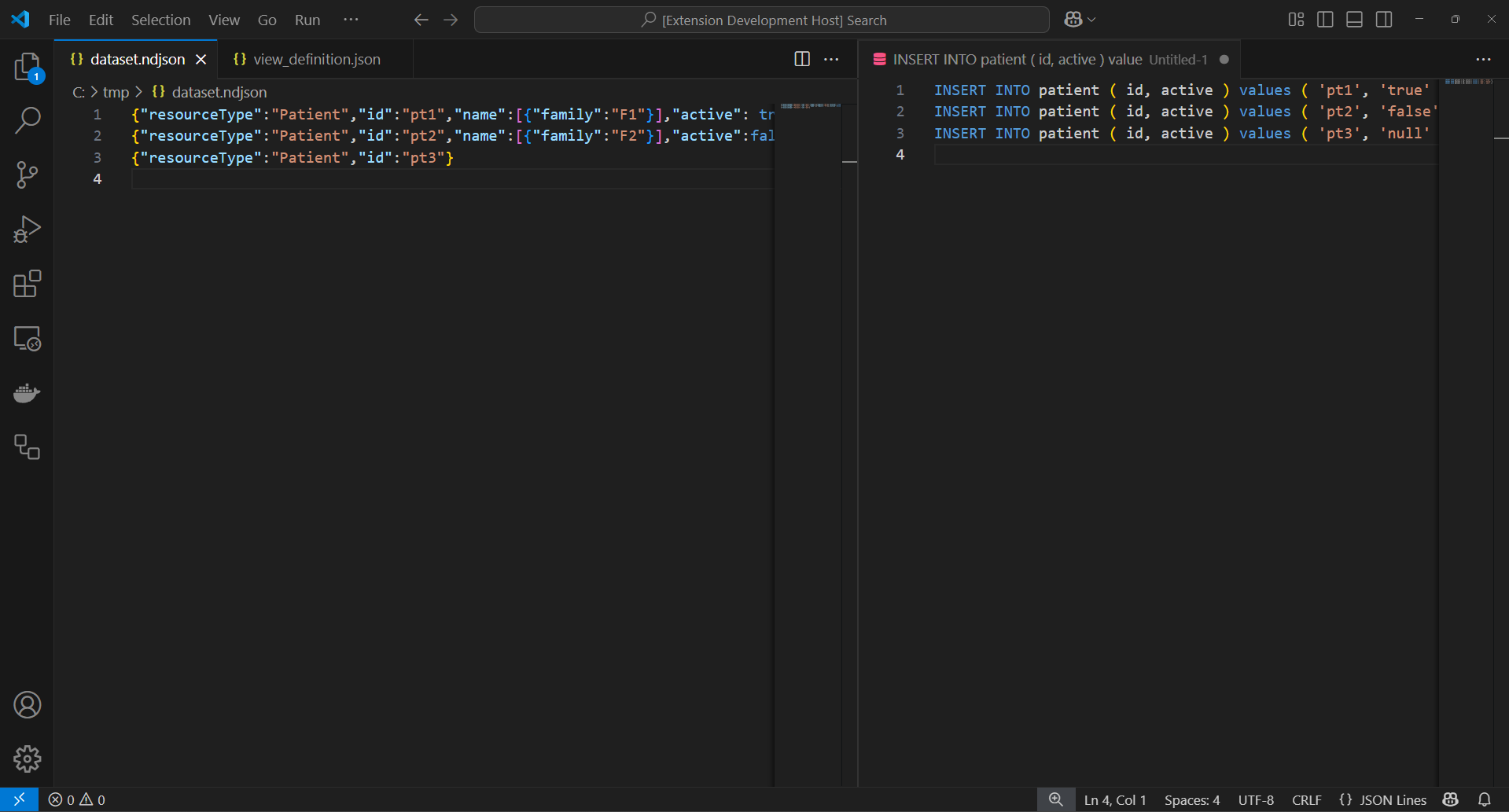This screenshot has height=812, width=1509.
Task: Click the VS Code logo icon
Action: 20,20
